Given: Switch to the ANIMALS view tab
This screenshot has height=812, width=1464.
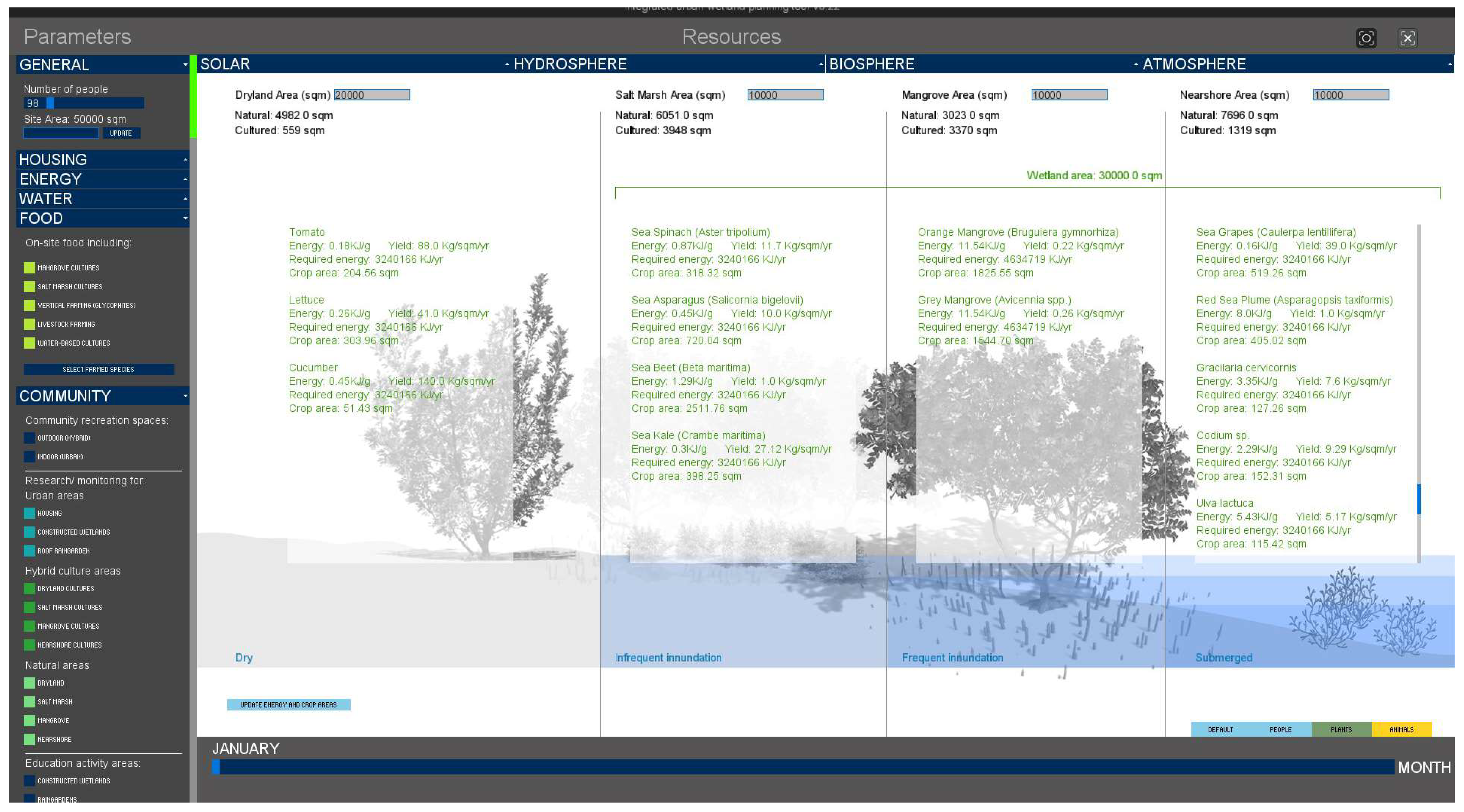Looking at the screenshot, I should click(1401, 730).
